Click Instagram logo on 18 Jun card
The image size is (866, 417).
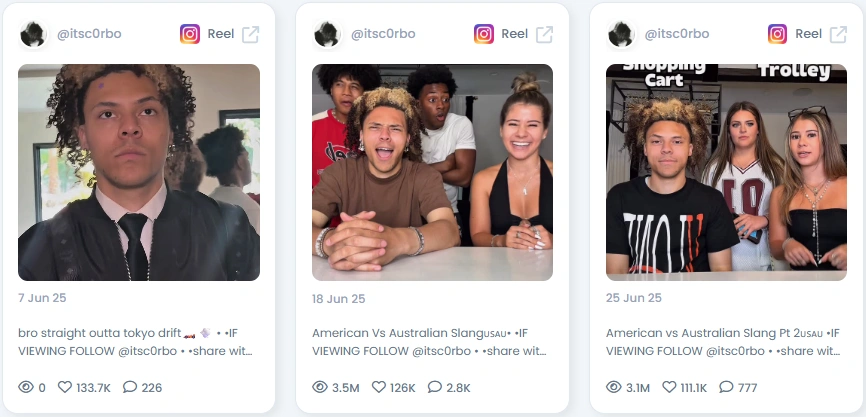tap(483, 34)
